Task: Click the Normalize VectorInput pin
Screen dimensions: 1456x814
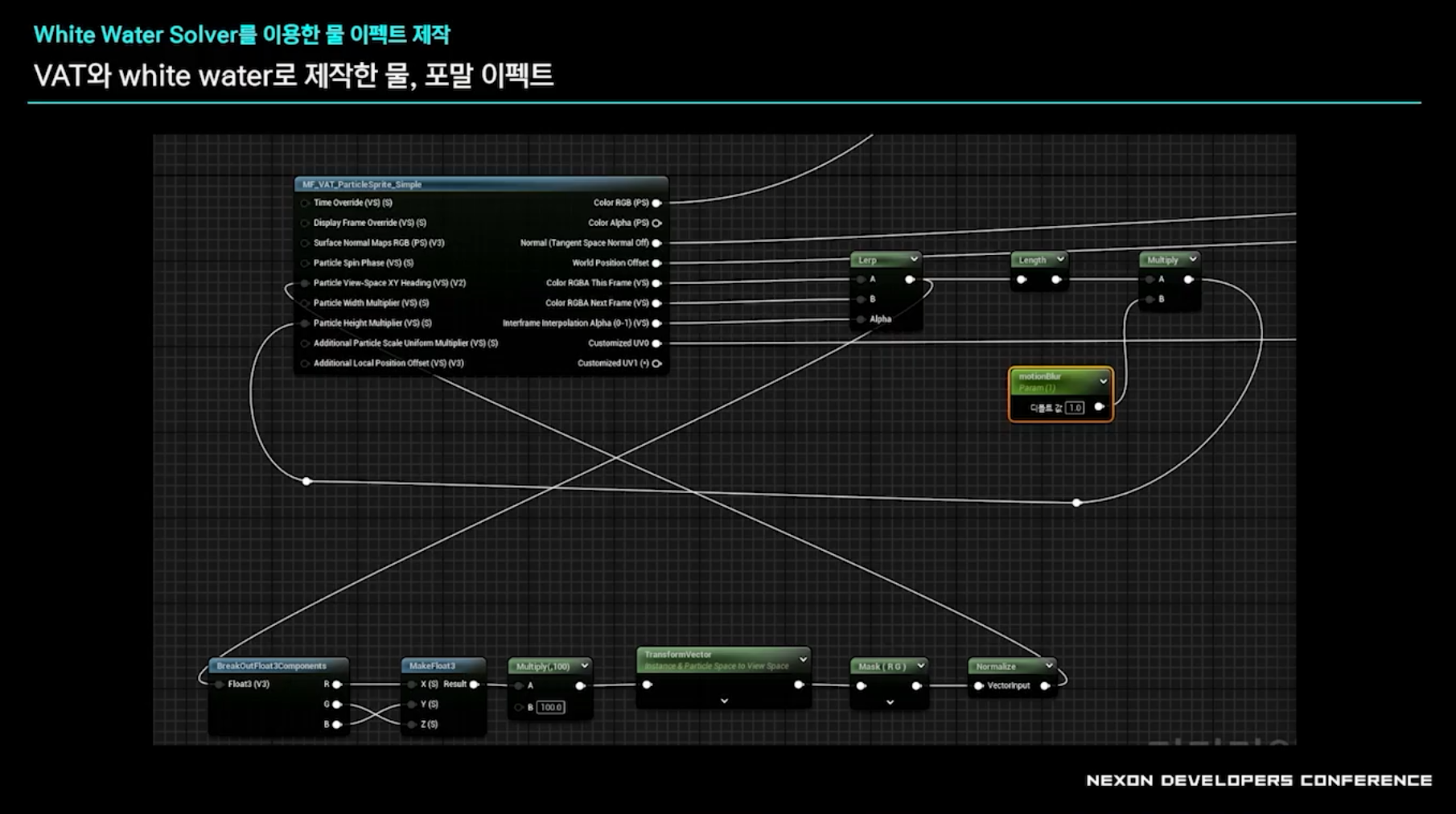Action: click(979, 686)
